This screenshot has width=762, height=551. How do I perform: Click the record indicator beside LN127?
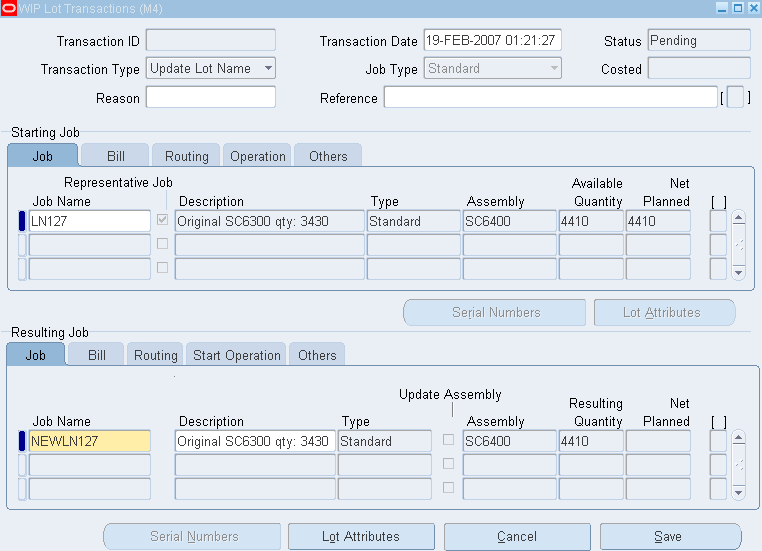click(22, 221)
